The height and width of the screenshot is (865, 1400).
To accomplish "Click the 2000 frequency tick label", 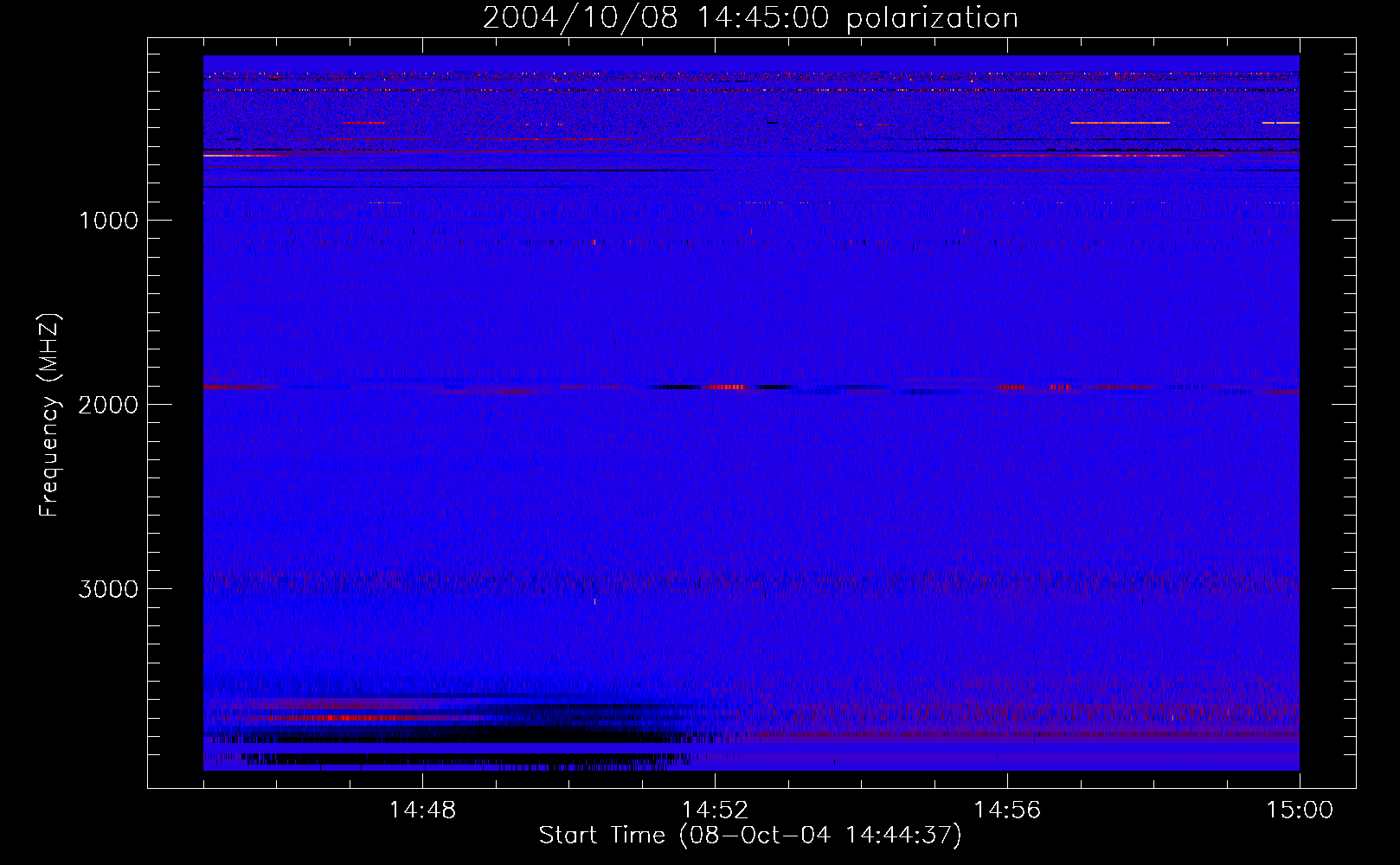I will click(x=108, y=405).
